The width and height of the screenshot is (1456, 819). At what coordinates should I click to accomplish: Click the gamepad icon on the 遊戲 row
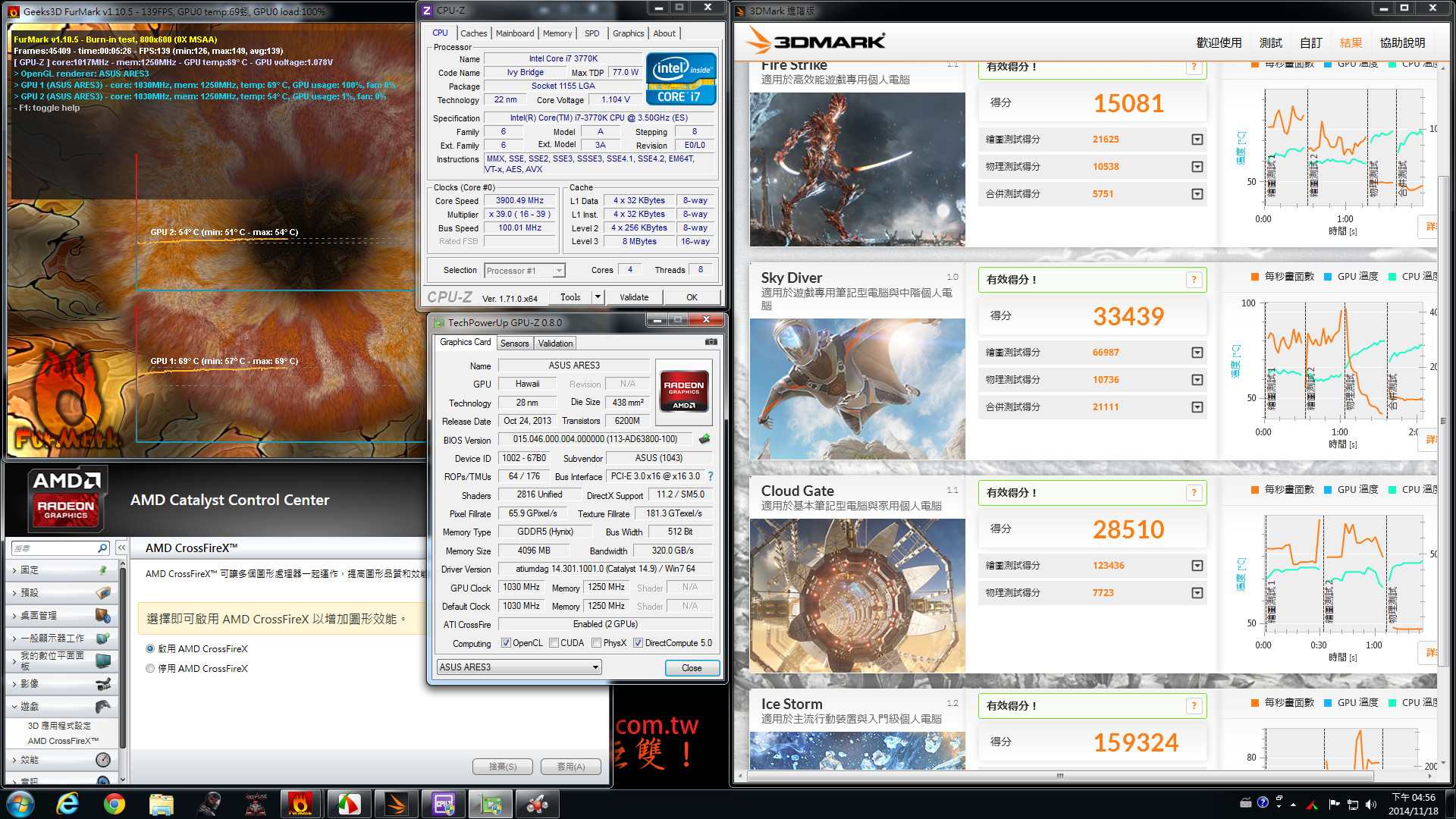103,707
